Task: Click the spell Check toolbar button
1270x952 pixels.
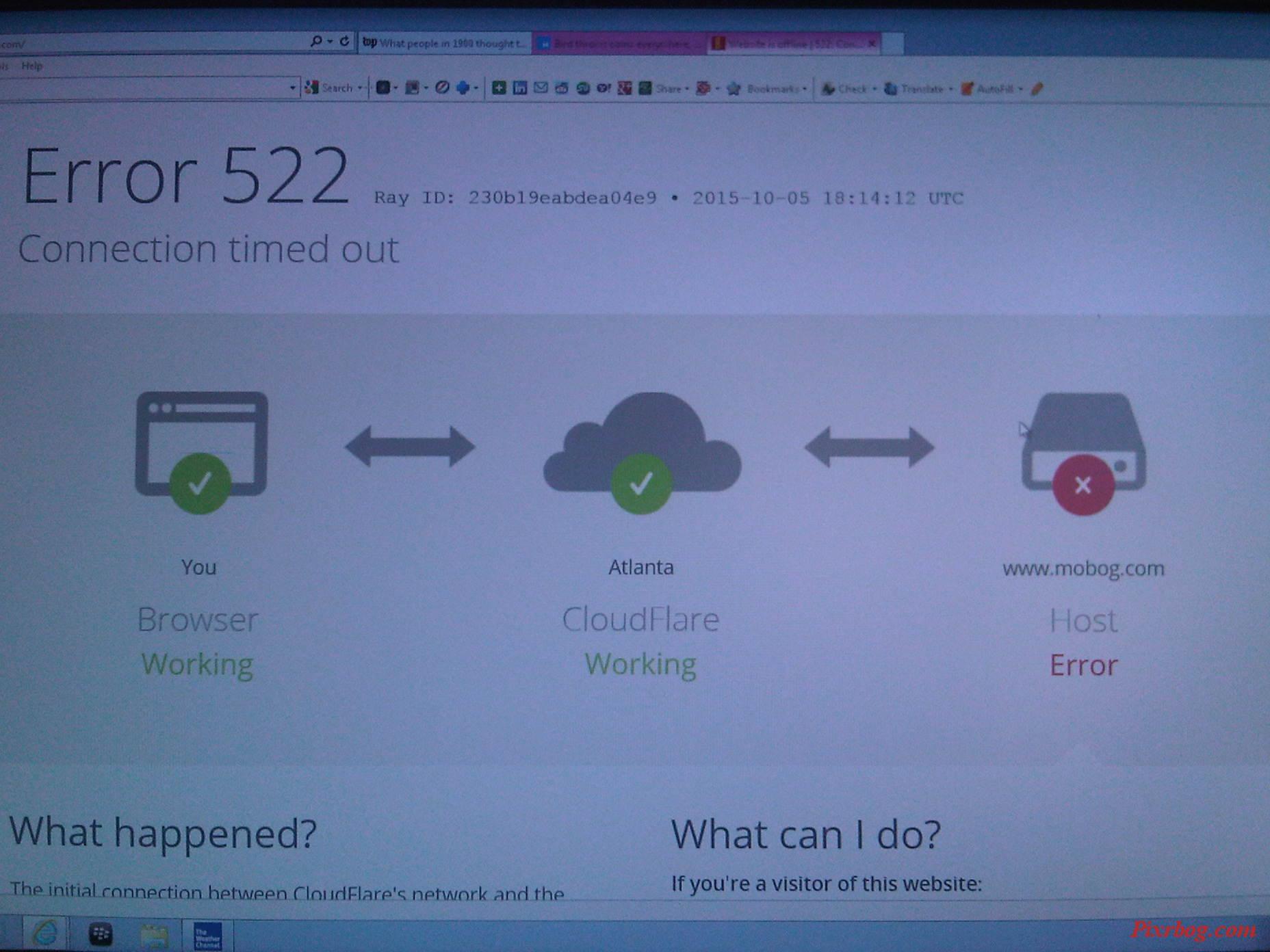Action: (x=844, y=89)
